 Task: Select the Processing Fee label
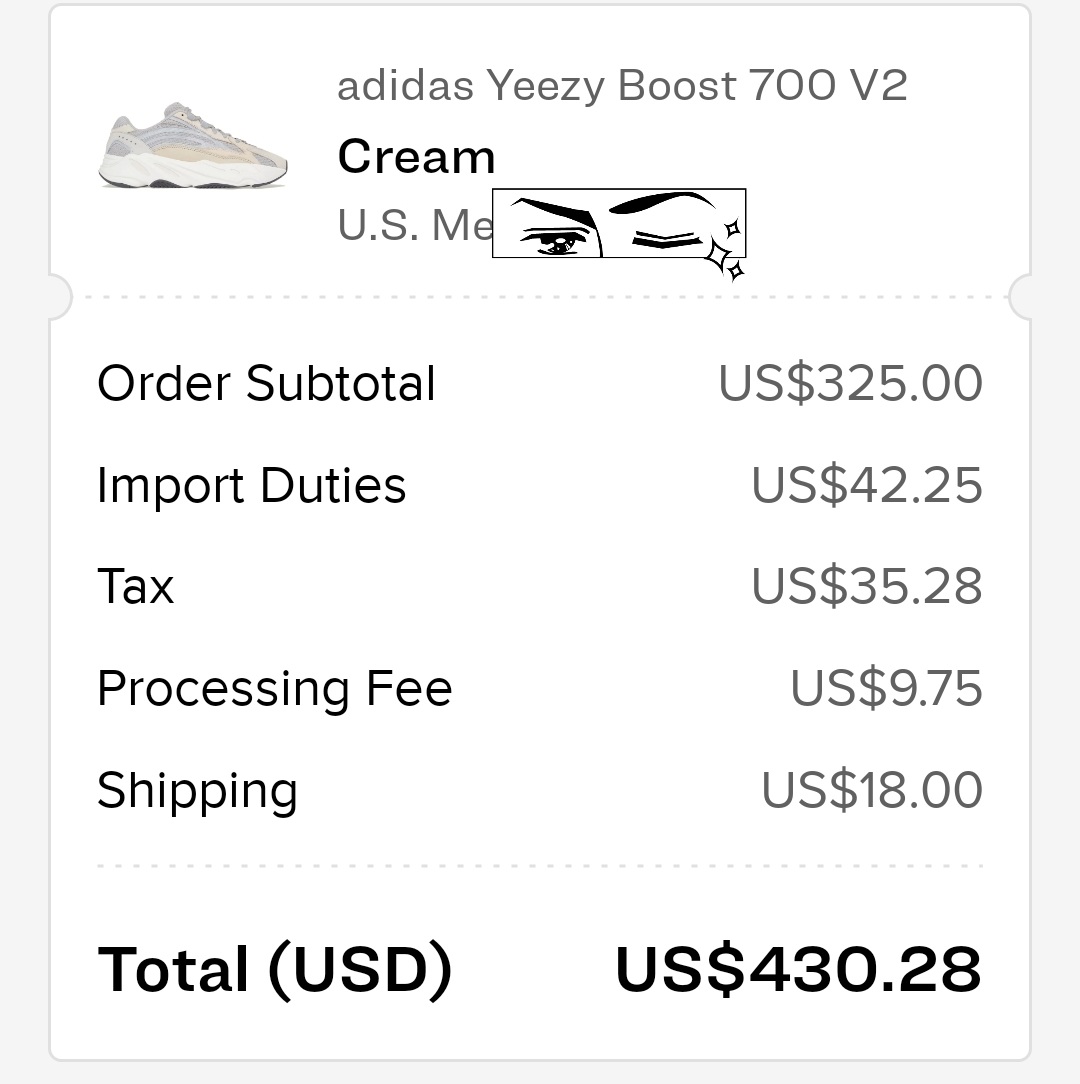point(274,688)
